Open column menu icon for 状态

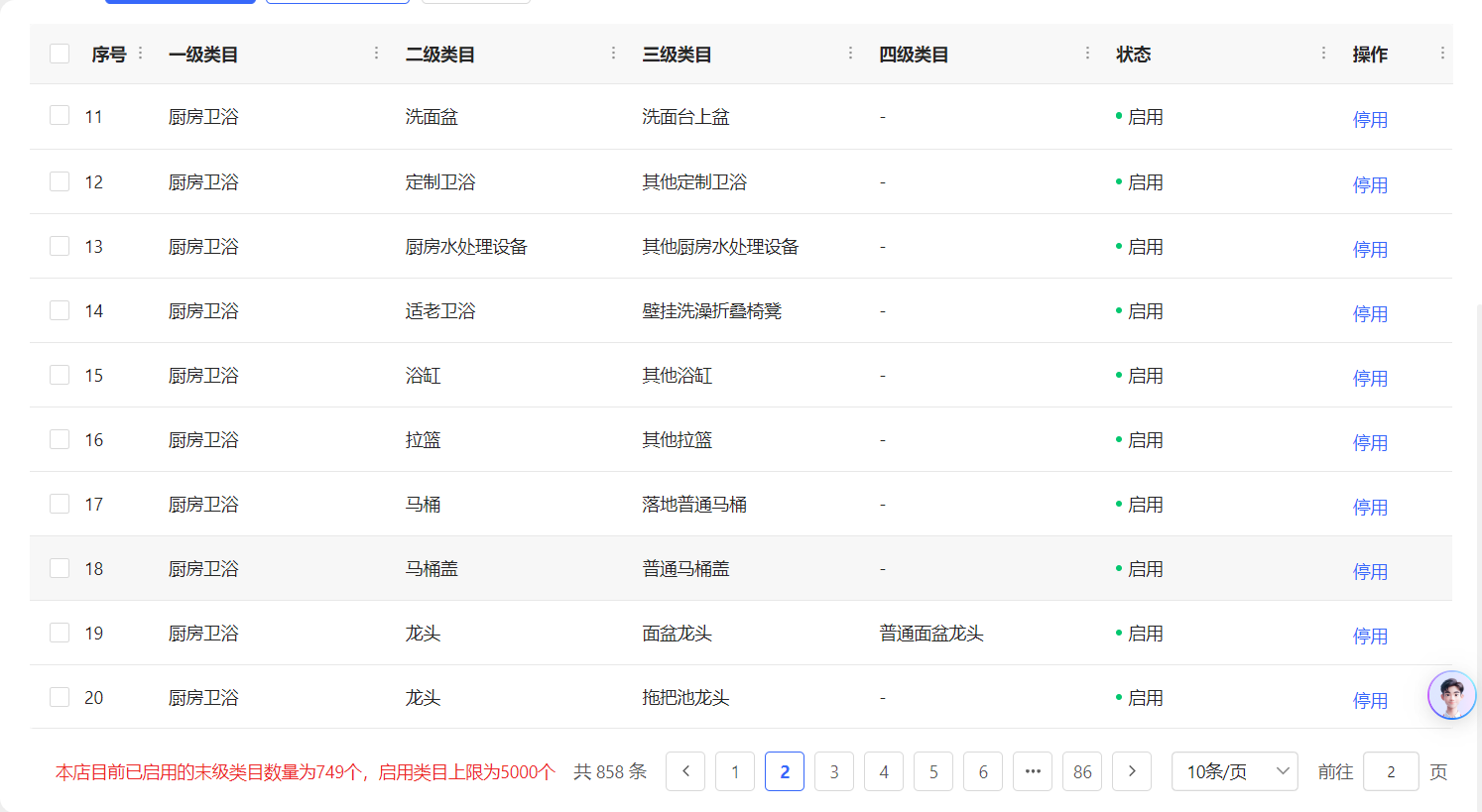coord(1323,54)
